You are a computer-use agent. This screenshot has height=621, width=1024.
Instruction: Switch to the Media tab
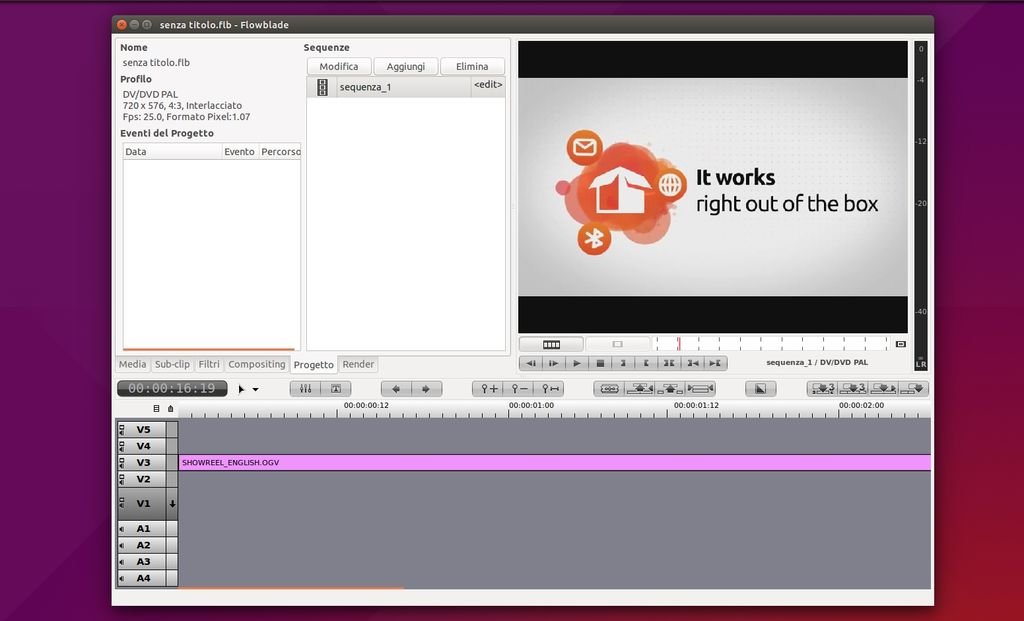pos(132,365)
